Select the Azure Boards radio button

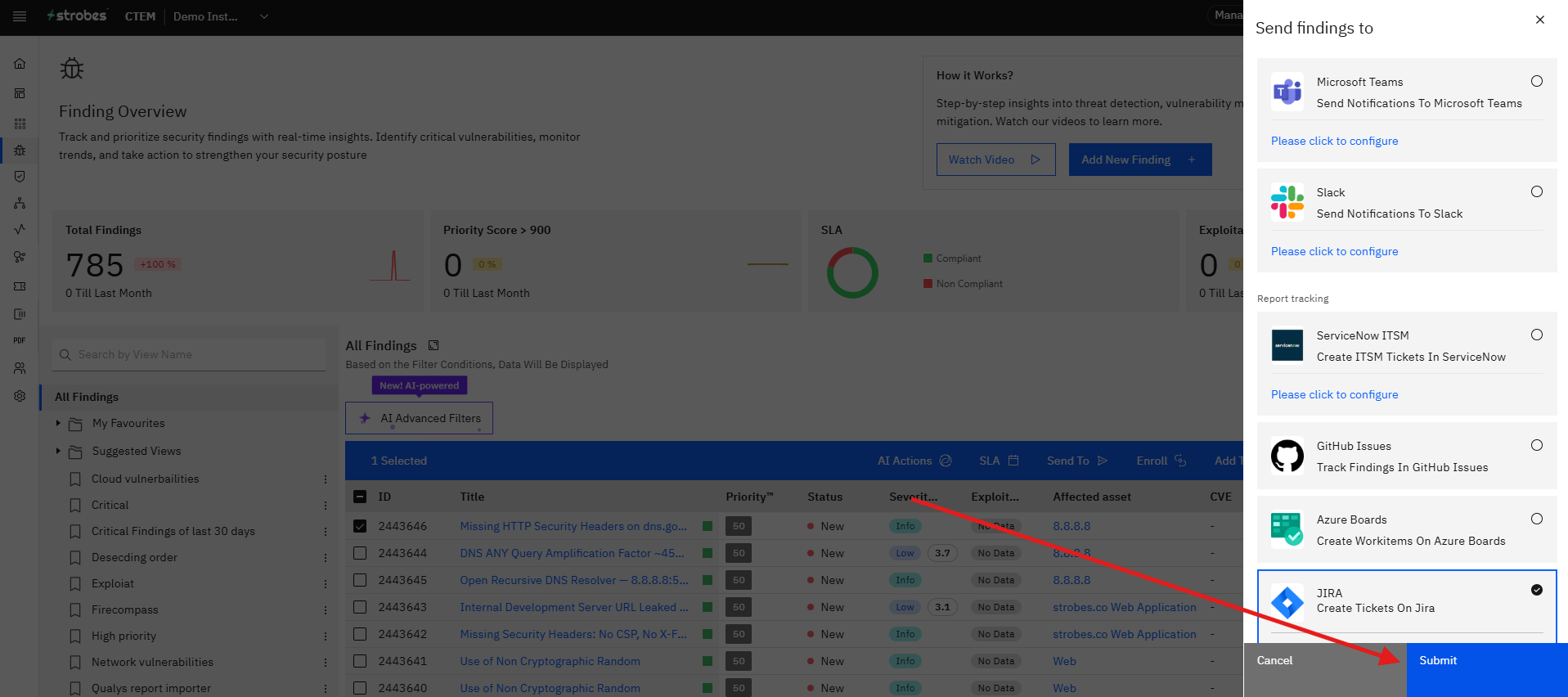1537,519
